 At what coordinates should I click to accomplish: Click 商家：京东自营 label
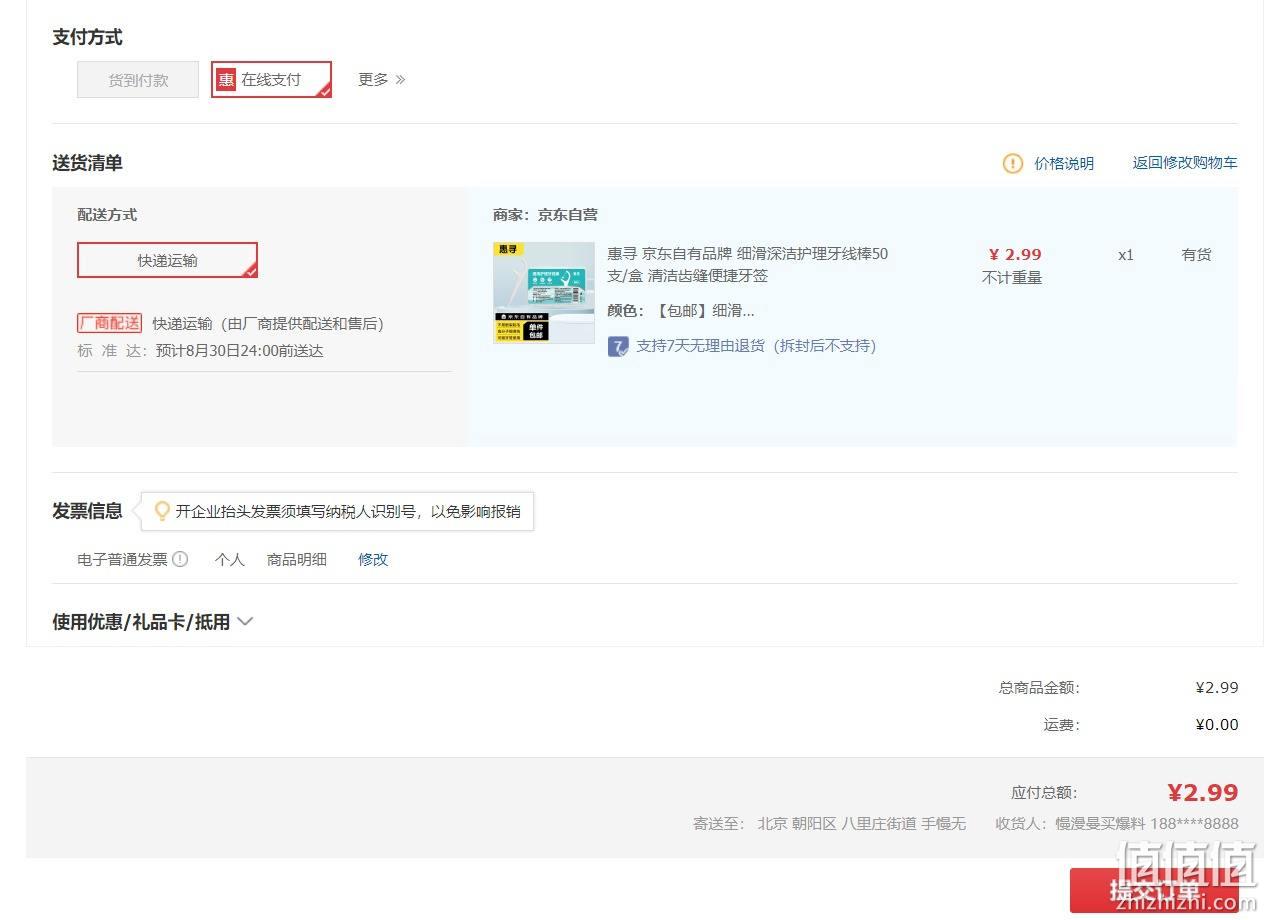545,215
